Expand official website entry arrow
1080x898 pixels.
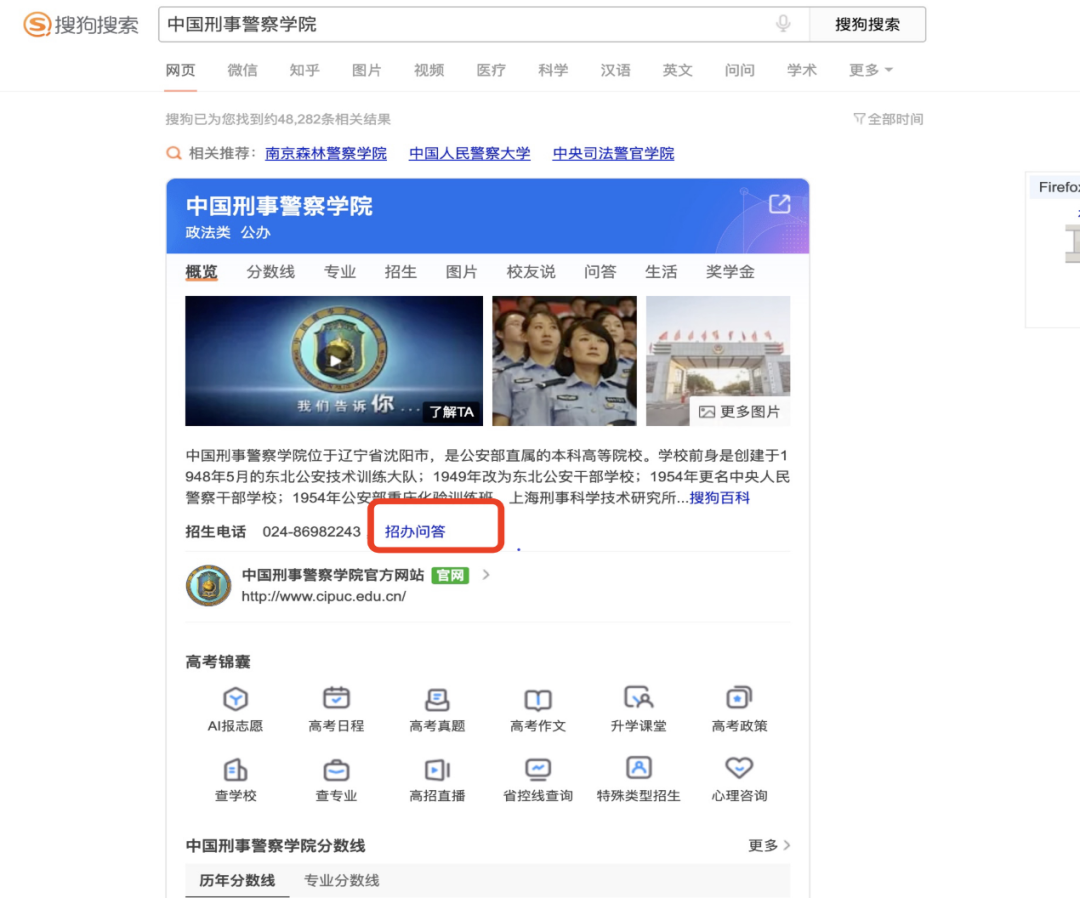pos(486,575)
